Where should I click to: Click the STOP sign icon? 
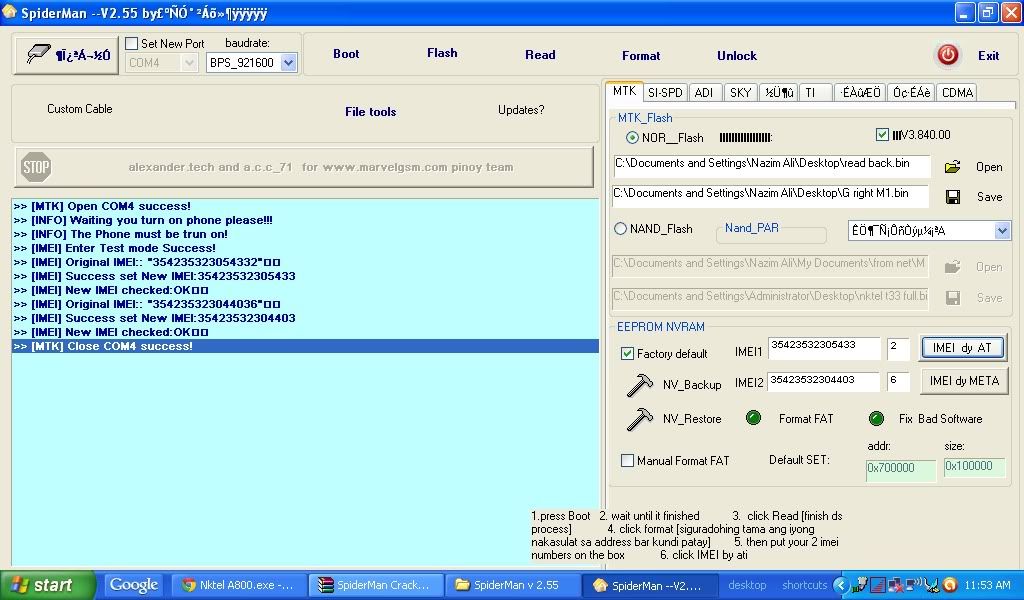point(36,167)
